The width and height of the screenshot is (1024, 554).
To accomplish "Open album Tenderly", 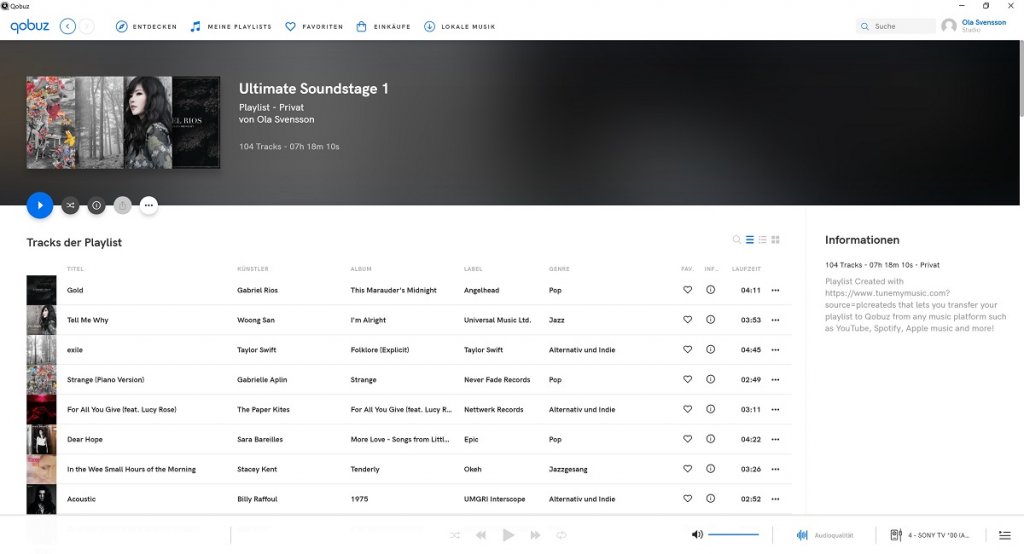I will [365, 469].
